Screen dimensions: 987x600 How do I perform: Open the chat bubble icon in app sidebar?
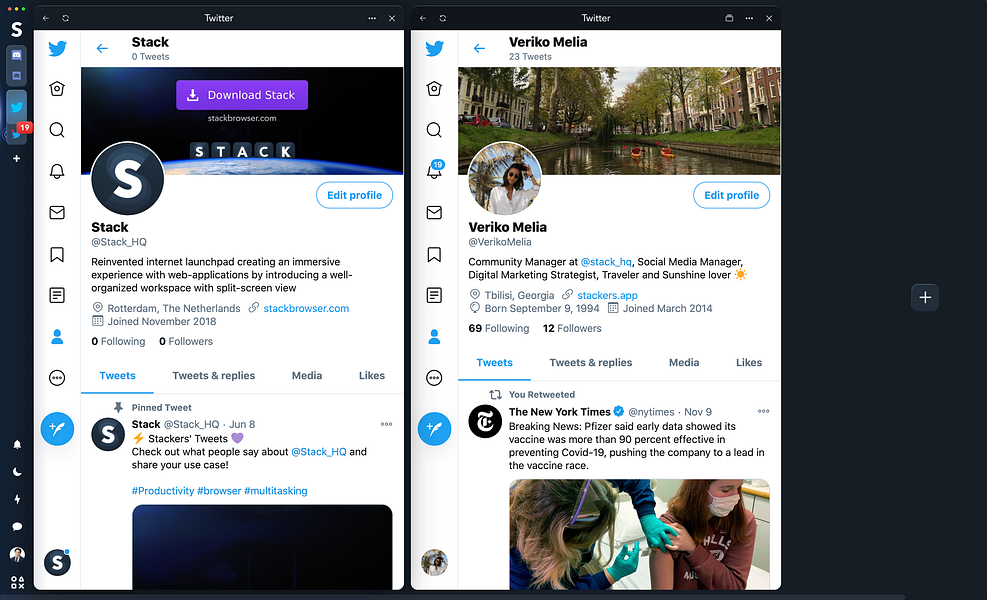coord(17,526)
